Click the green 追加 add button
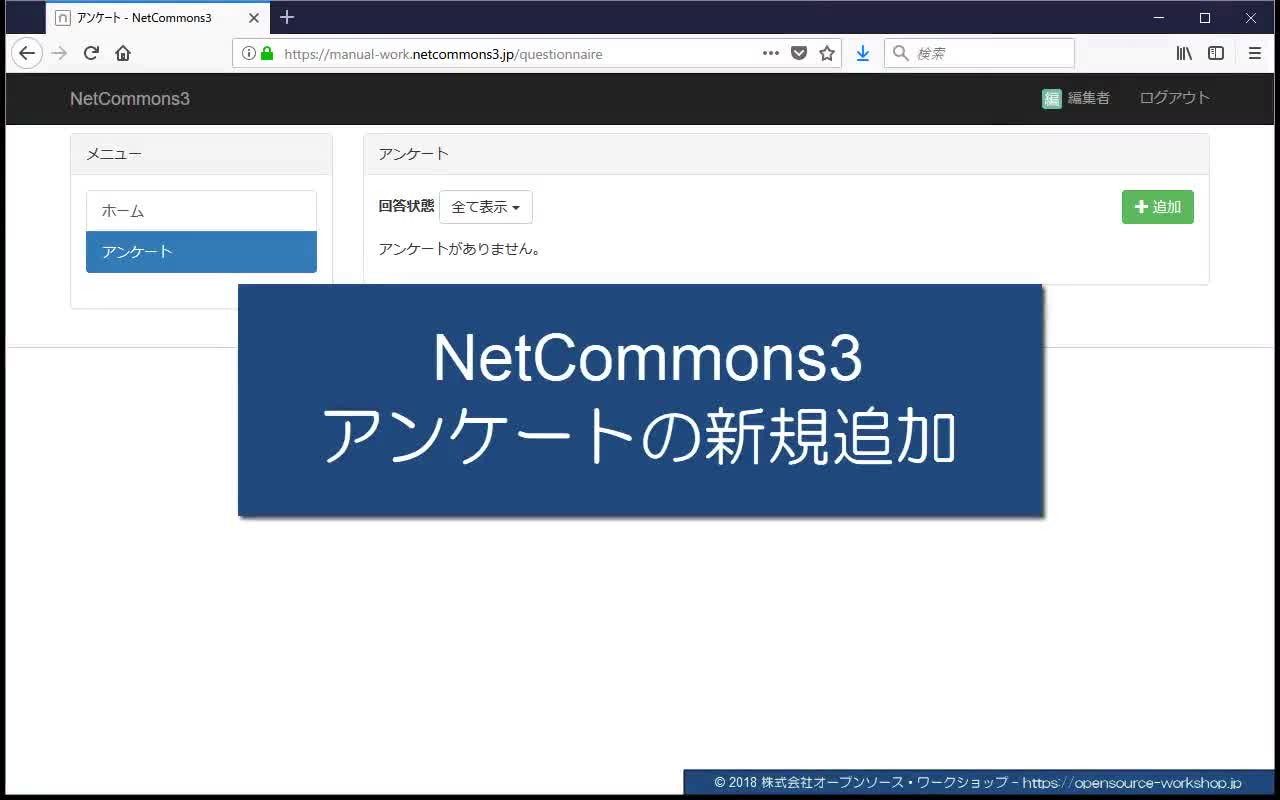This screenshot has width=1280, height=800. tap(1157, 207)
